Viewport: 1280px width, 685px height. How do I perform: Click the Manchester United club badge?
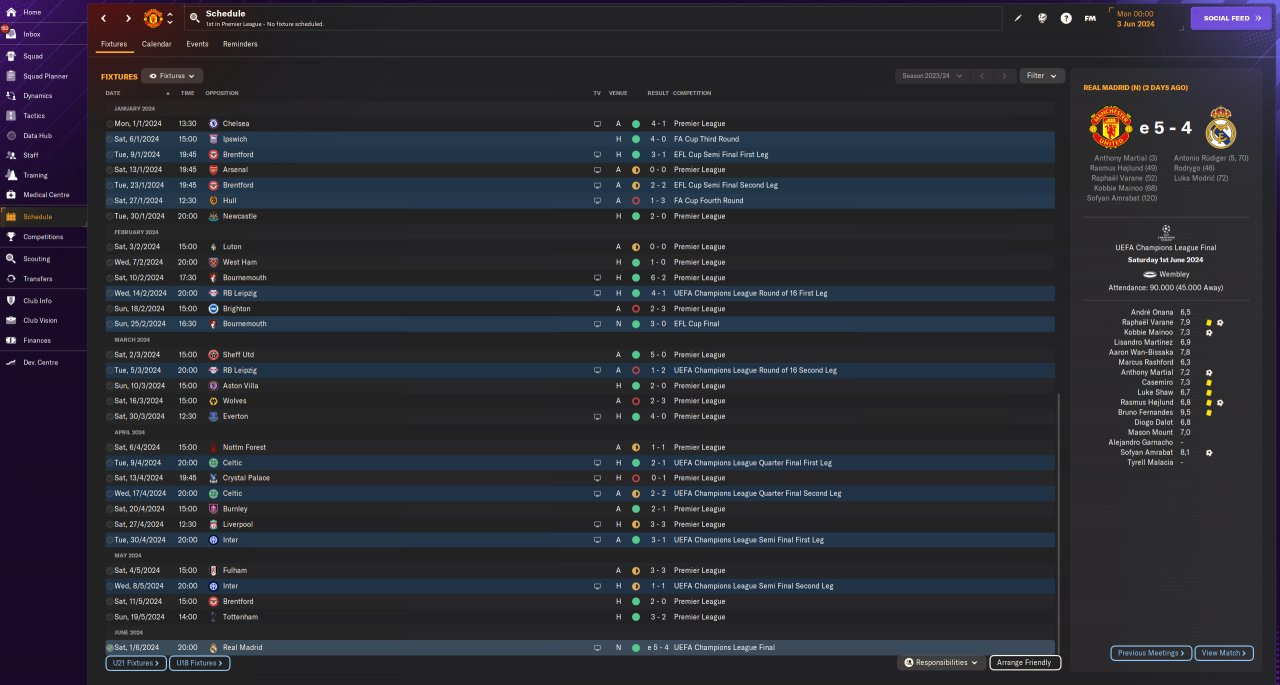[x=153, y=18]
